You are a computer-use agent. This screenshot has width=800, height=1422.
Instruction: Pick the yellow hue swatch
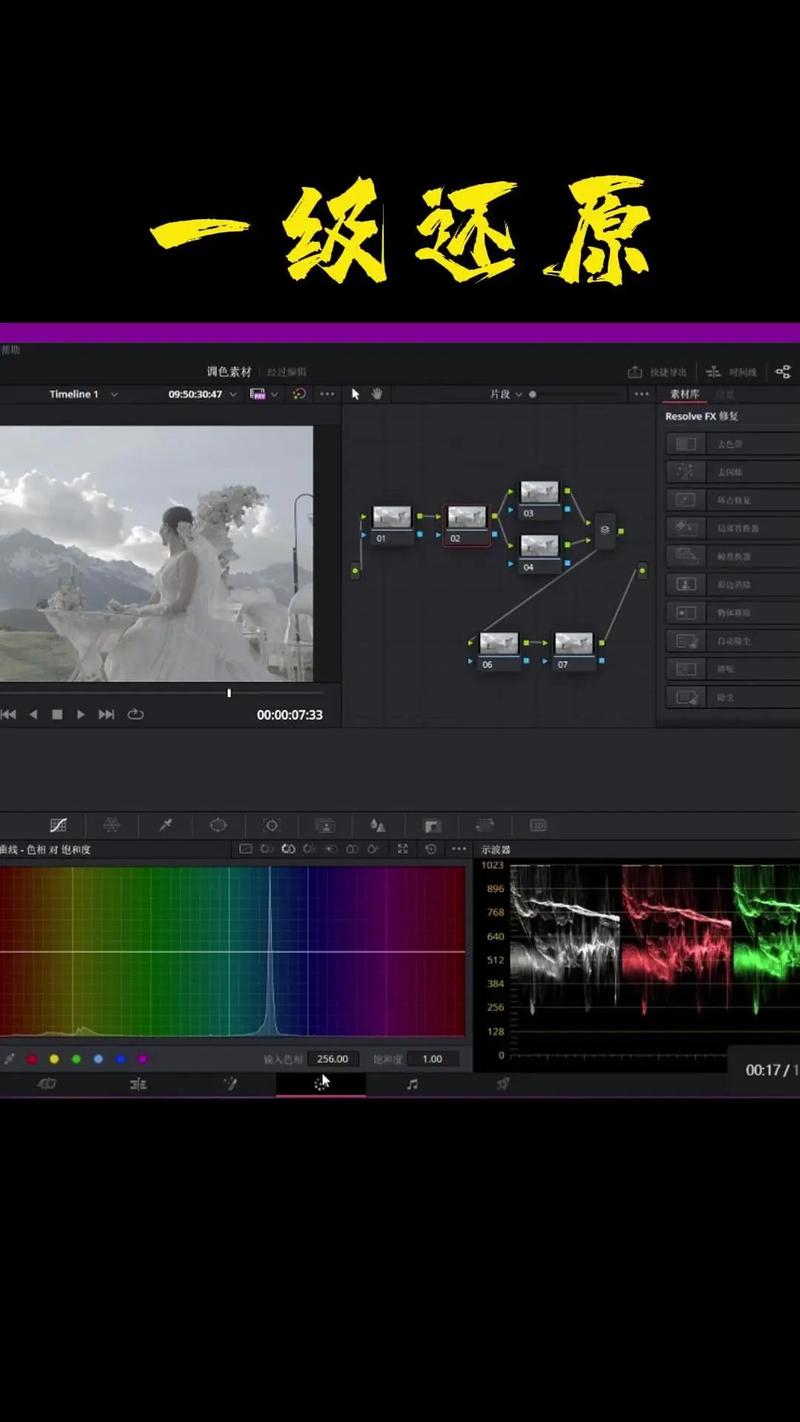pos(54,1059)
